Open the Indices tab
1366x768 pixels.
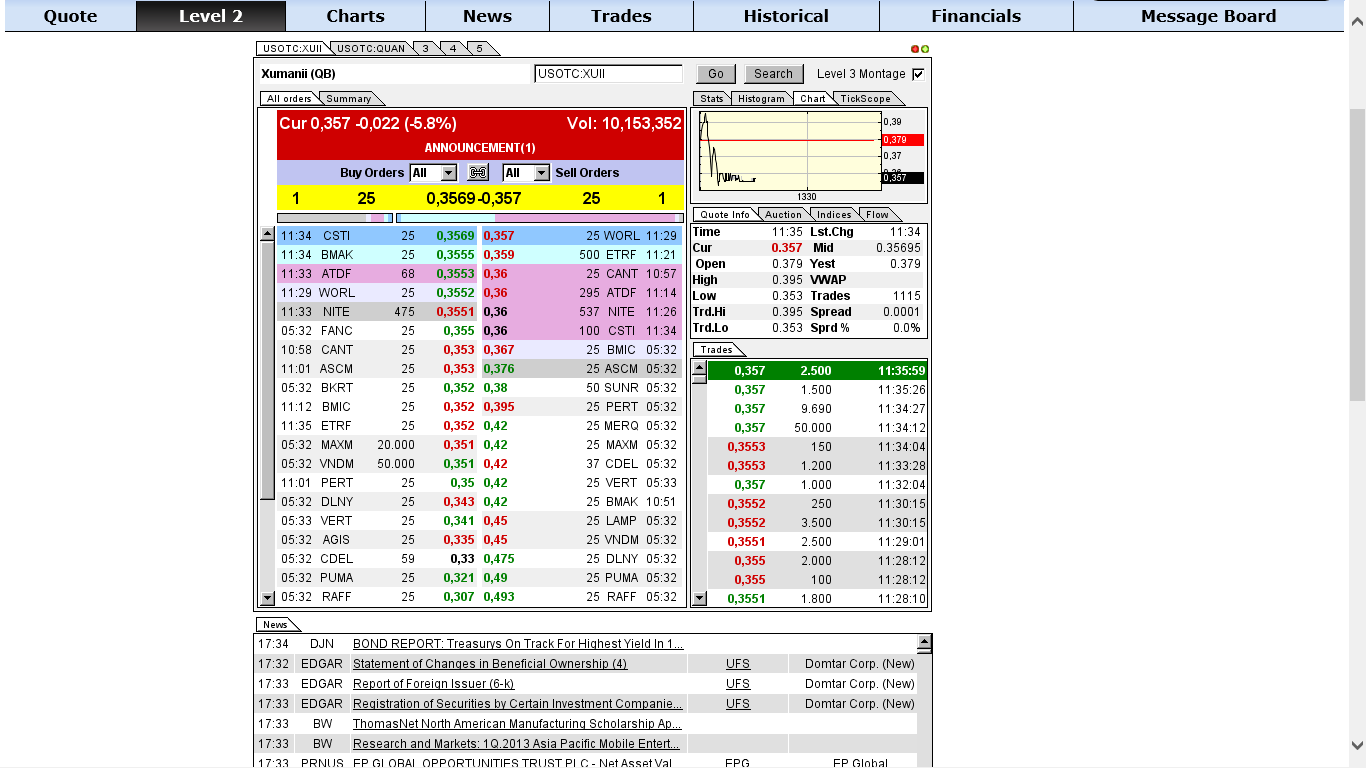834,215
